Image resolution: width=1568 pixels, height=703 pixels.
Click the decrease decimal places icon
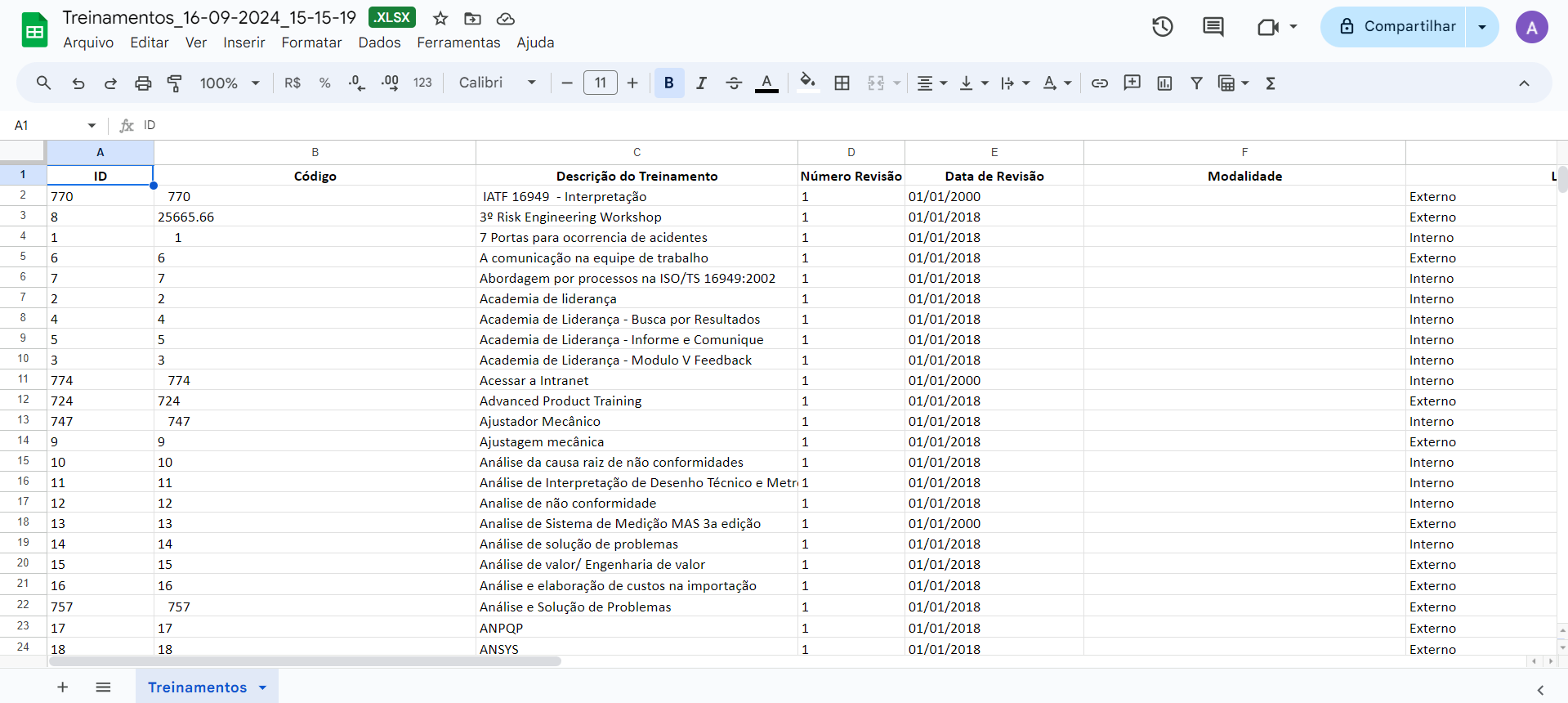point(357,83)
